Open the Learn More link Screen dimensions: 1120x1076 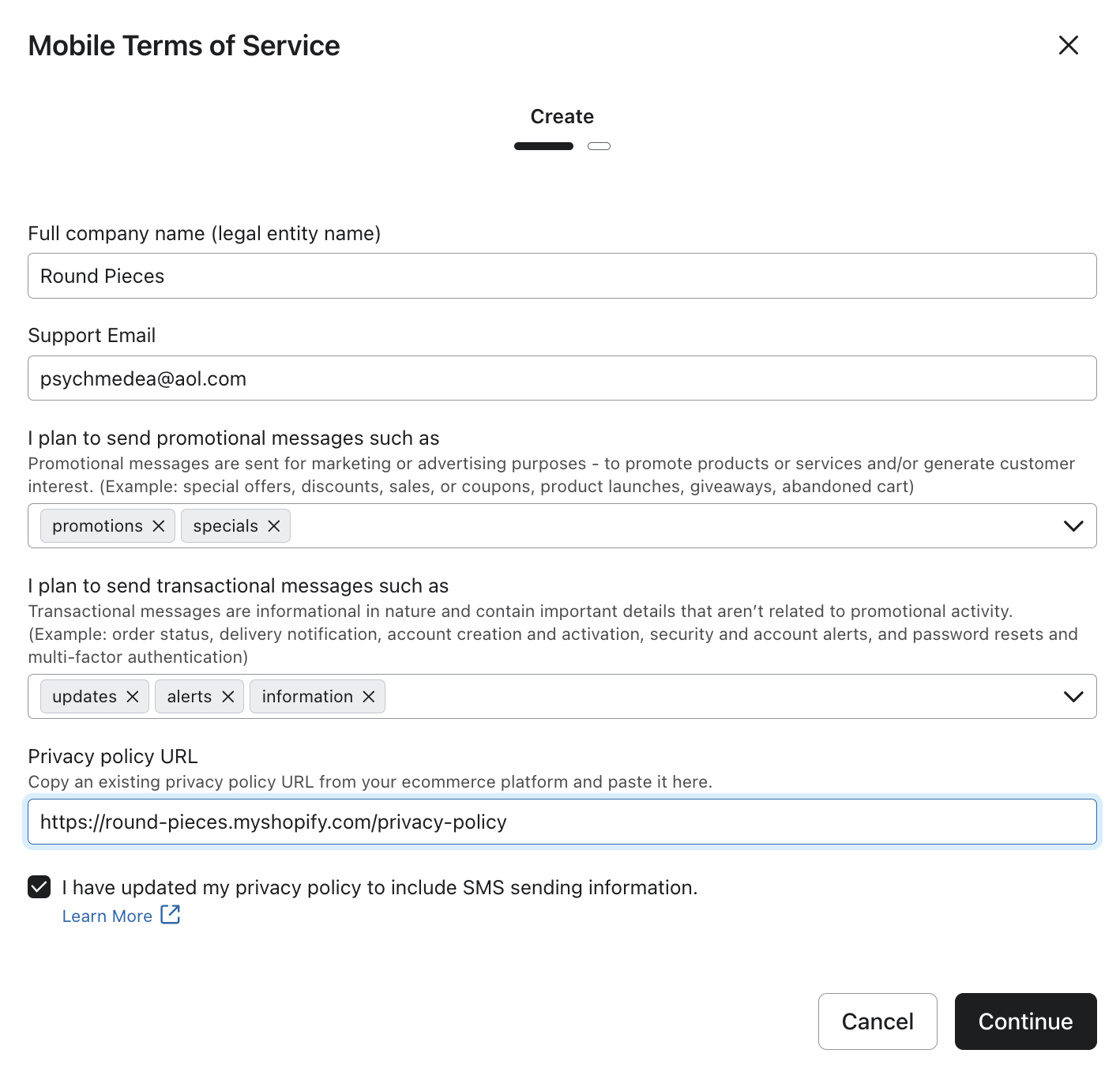click(x=107, y=915)
